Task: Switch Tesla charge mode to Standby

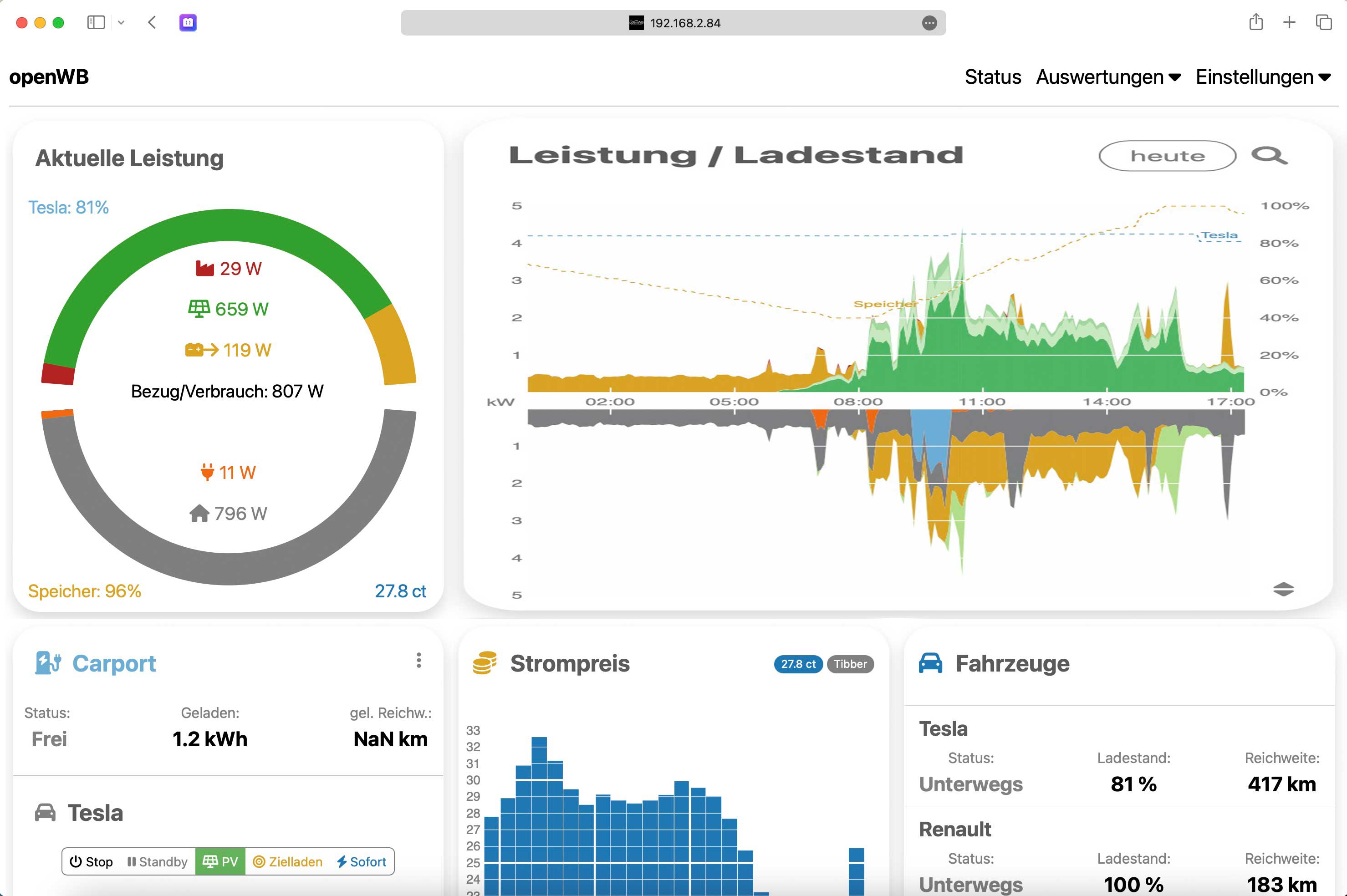Action: pos(157,861)
